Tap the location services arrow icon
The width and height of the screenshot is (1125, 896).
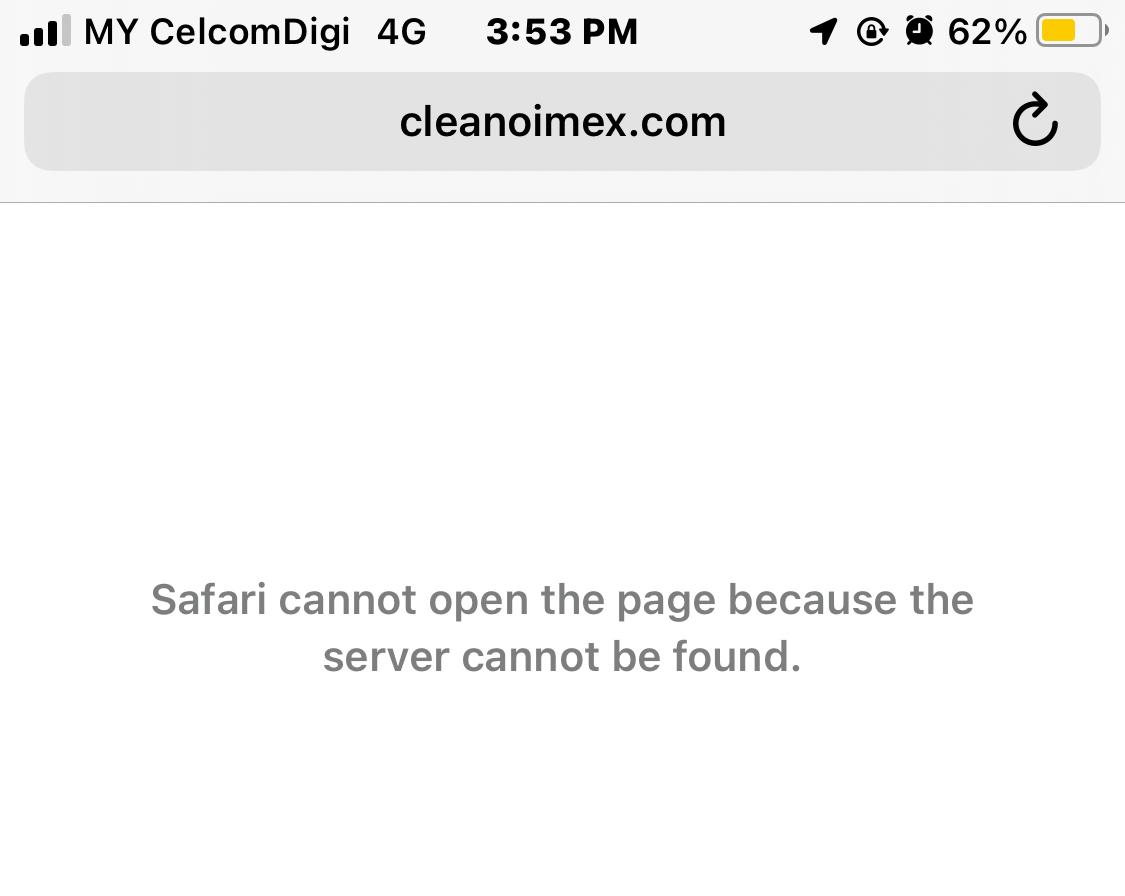(824, 32)
